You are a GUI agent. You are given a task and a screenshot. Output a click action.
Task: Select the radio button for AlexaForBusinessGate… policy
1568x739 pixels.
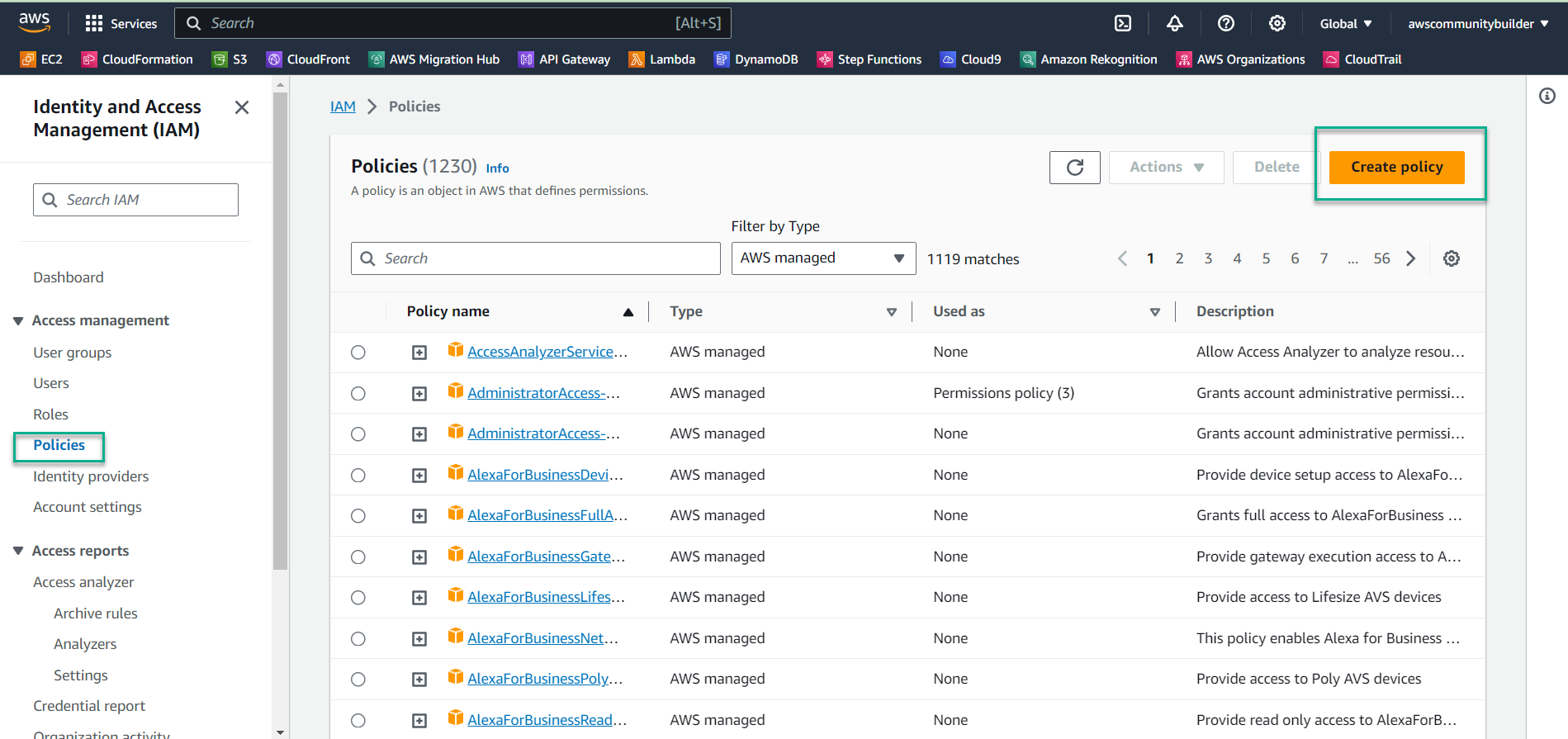click(x=358, y=557)
